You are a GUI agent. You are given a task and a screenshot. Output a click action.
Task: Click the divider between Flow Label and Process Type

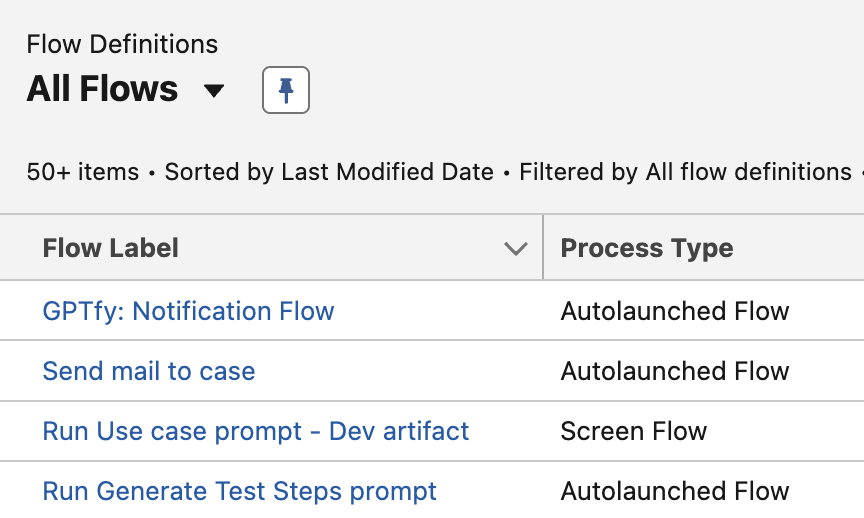click(x=543, y=247)
